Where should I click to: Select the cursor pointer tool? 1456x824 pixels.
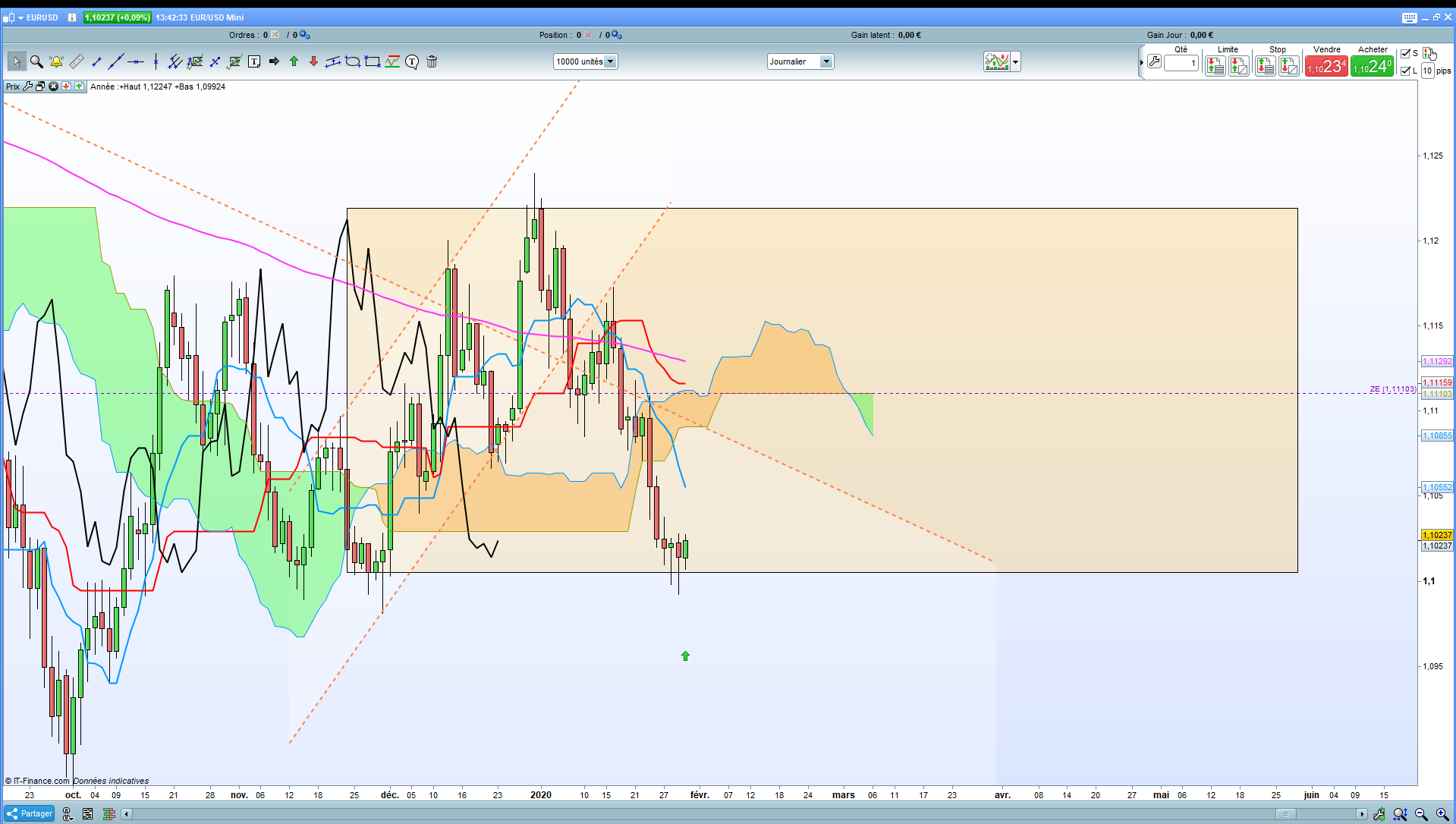coord(17,62)
